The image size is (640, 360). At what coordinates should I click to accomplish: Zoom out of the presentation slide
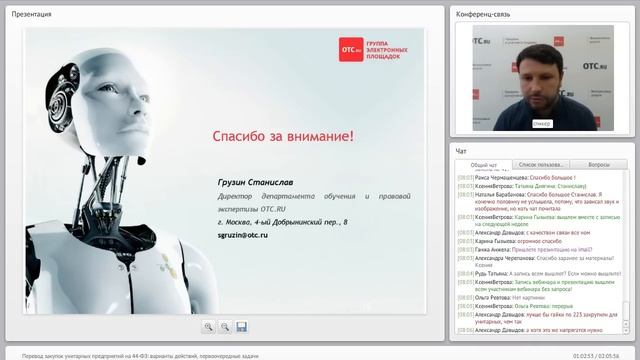[225, 327]
